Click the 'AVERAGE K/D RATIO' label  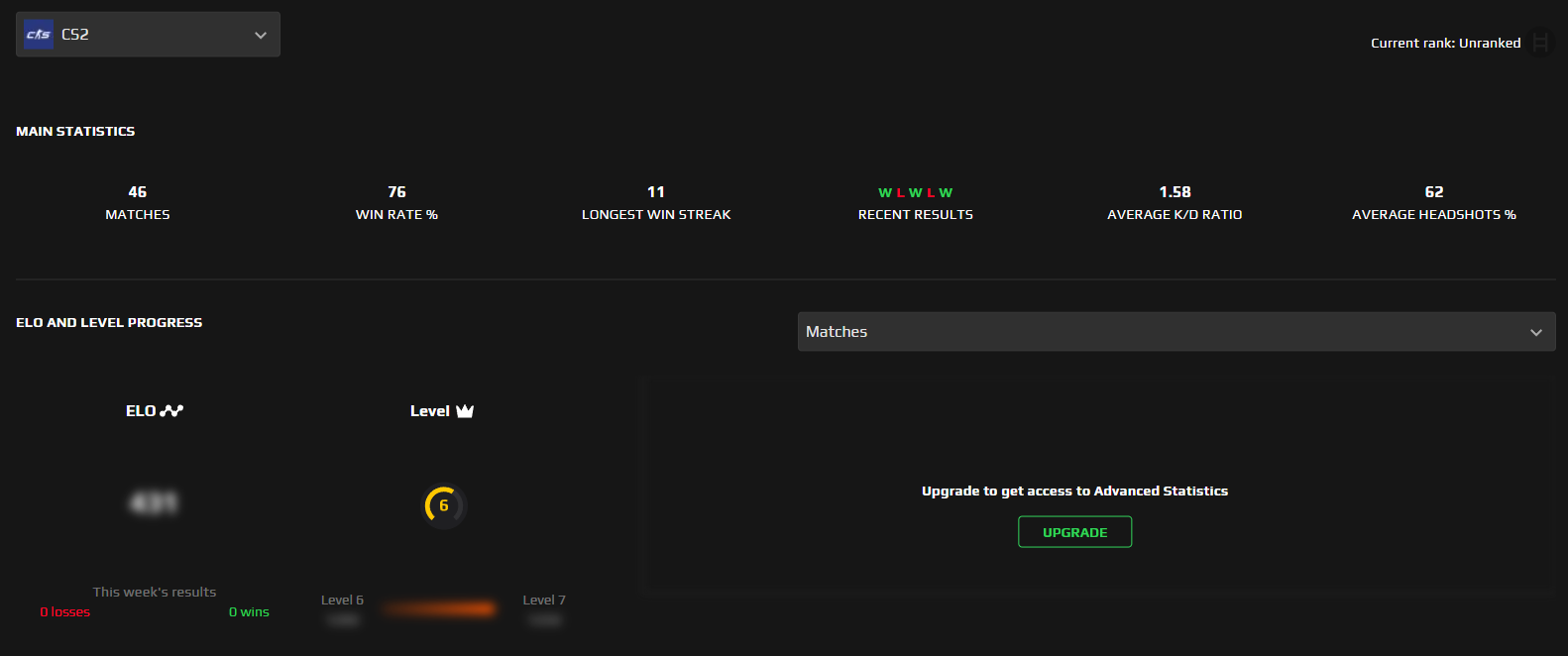1175,215
